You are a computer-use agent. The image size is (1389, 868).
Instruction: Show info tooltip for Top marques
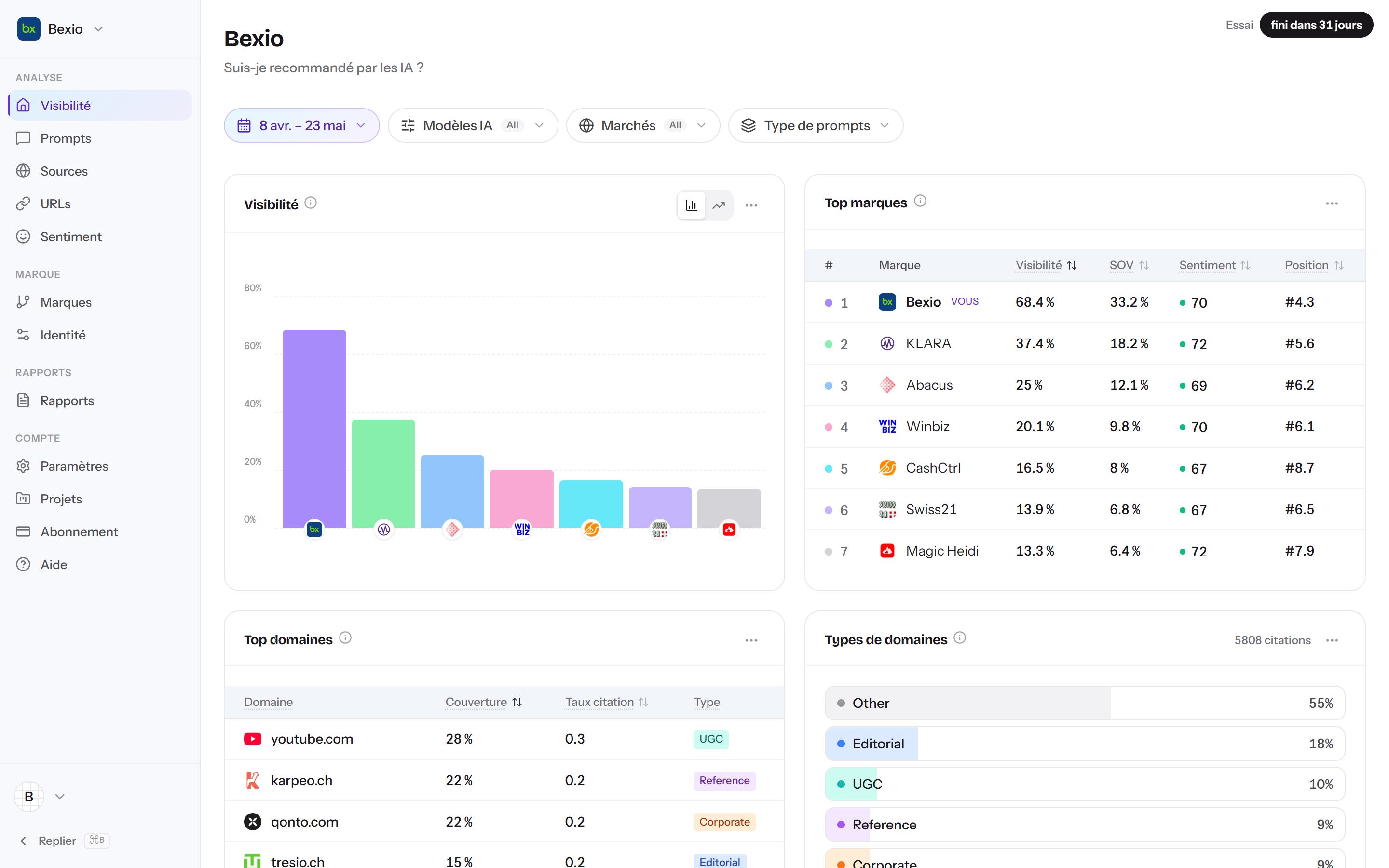pyautogui.click(x=920, y=200)
